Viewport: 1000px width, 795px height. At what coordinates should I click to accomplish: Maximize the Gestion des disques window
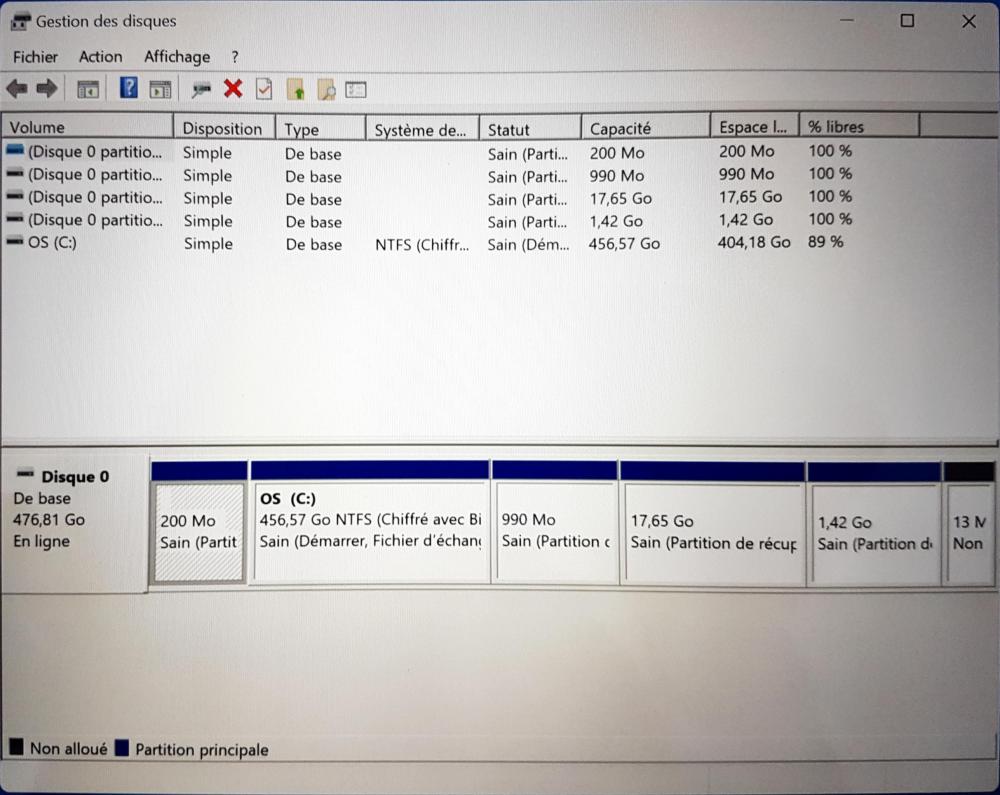[x=907, y=21]
